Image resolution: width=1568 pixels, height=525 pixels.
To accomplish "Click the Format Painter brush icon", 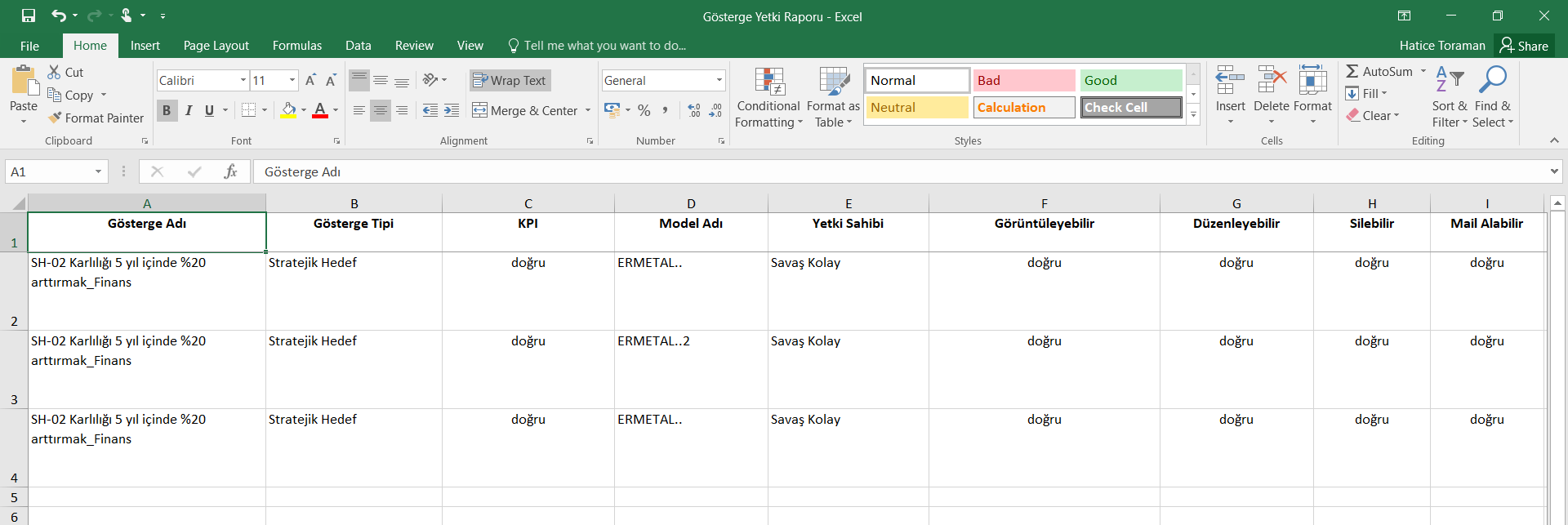I will coord(55,118).
